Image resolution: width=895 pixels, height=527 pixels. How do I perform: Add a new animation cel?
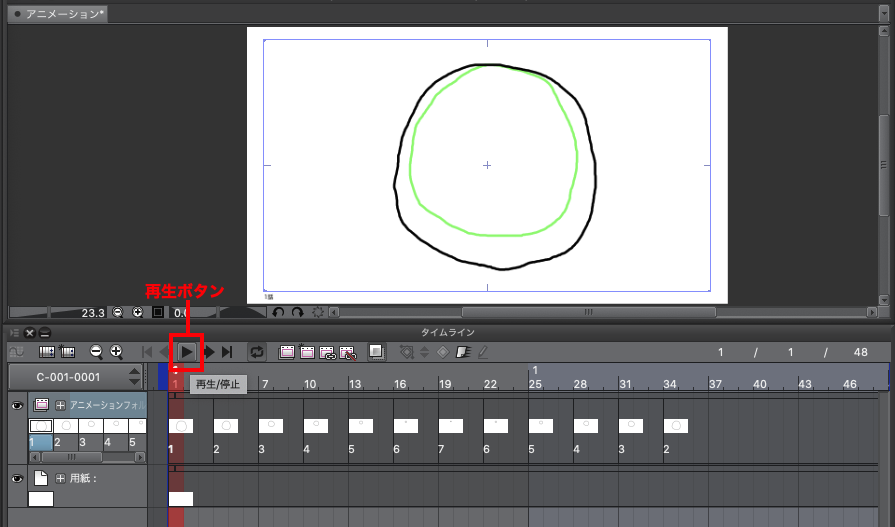click(307, 352)
